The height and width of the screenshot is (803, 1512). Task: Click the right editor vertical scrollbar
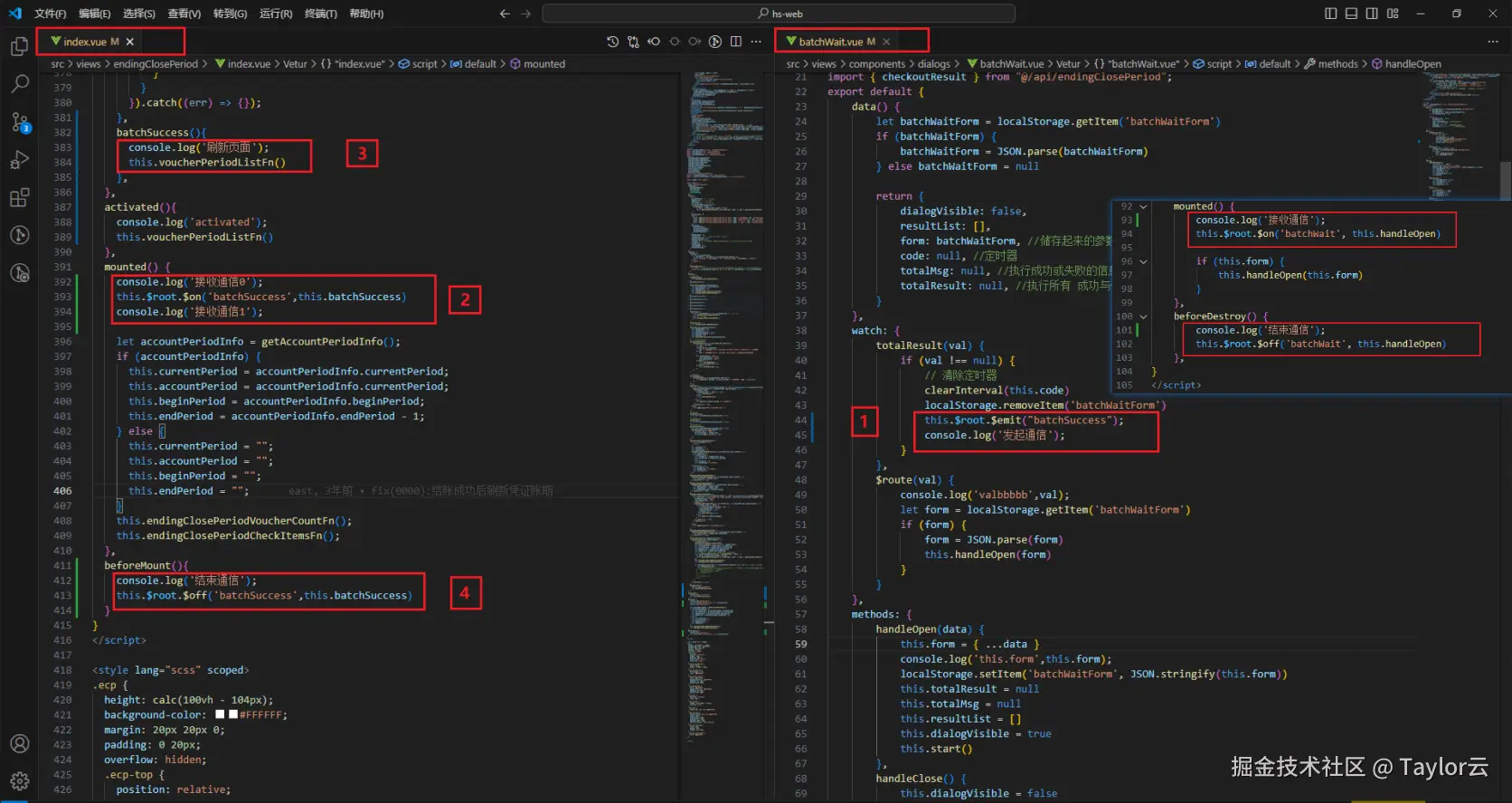[x=1506, y=181]
